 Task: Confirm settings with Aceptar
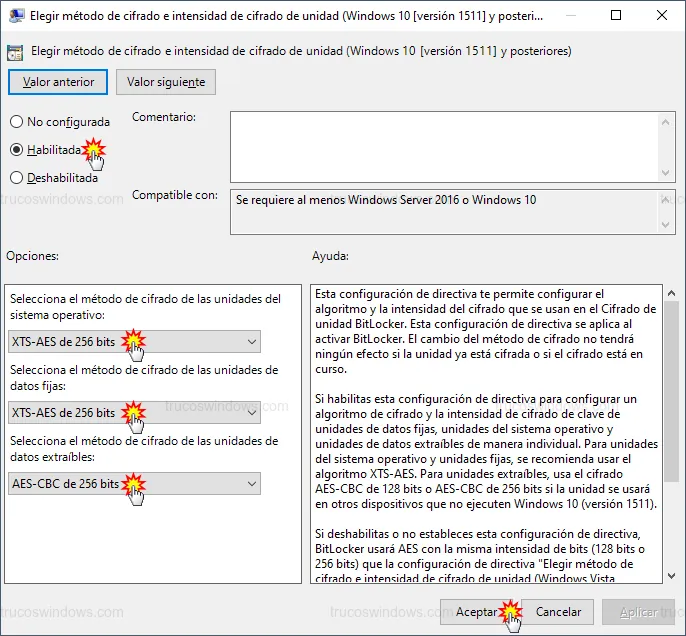(x=477, y=611)
